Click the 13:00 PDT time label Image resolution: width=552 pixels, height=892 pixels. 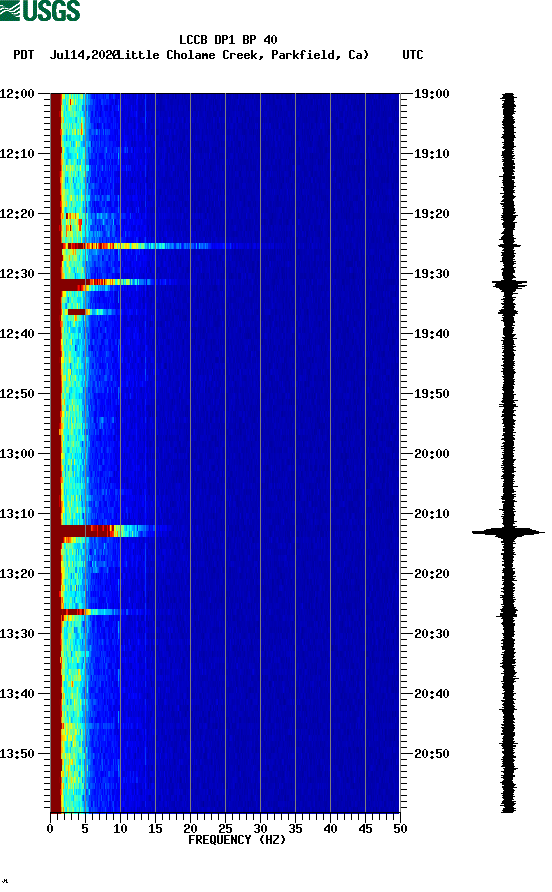click(x=17, y=454)
